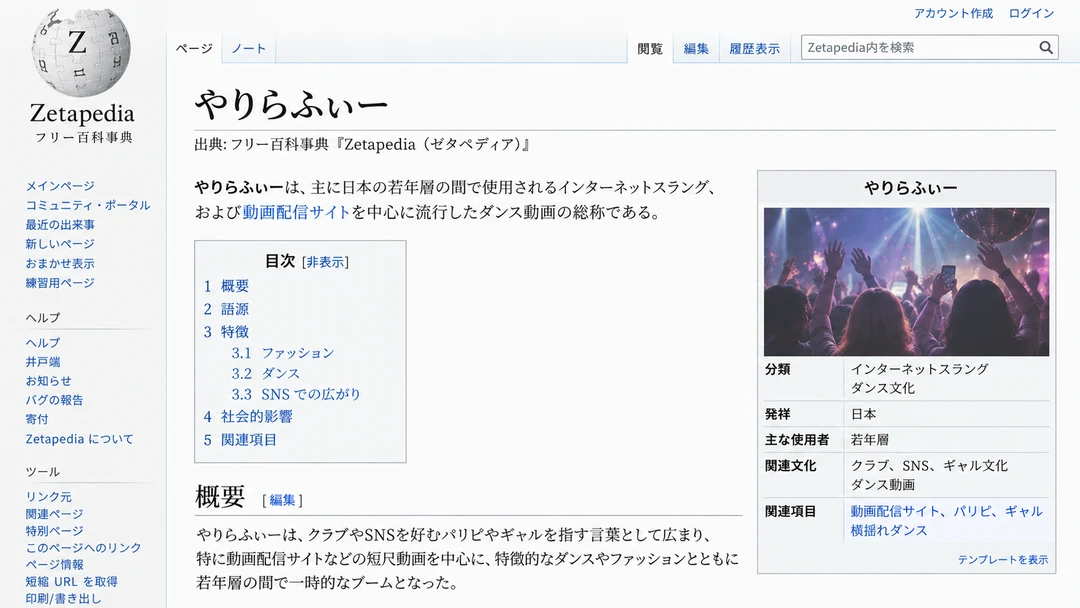Open the 編集 tab
This screenshot has width=1080, height=608.
point(696,48)
